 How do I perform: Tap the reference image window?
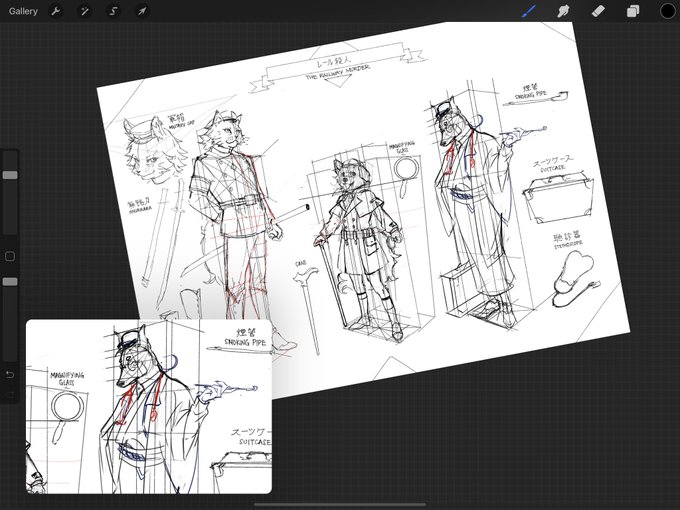coord(149,406)
